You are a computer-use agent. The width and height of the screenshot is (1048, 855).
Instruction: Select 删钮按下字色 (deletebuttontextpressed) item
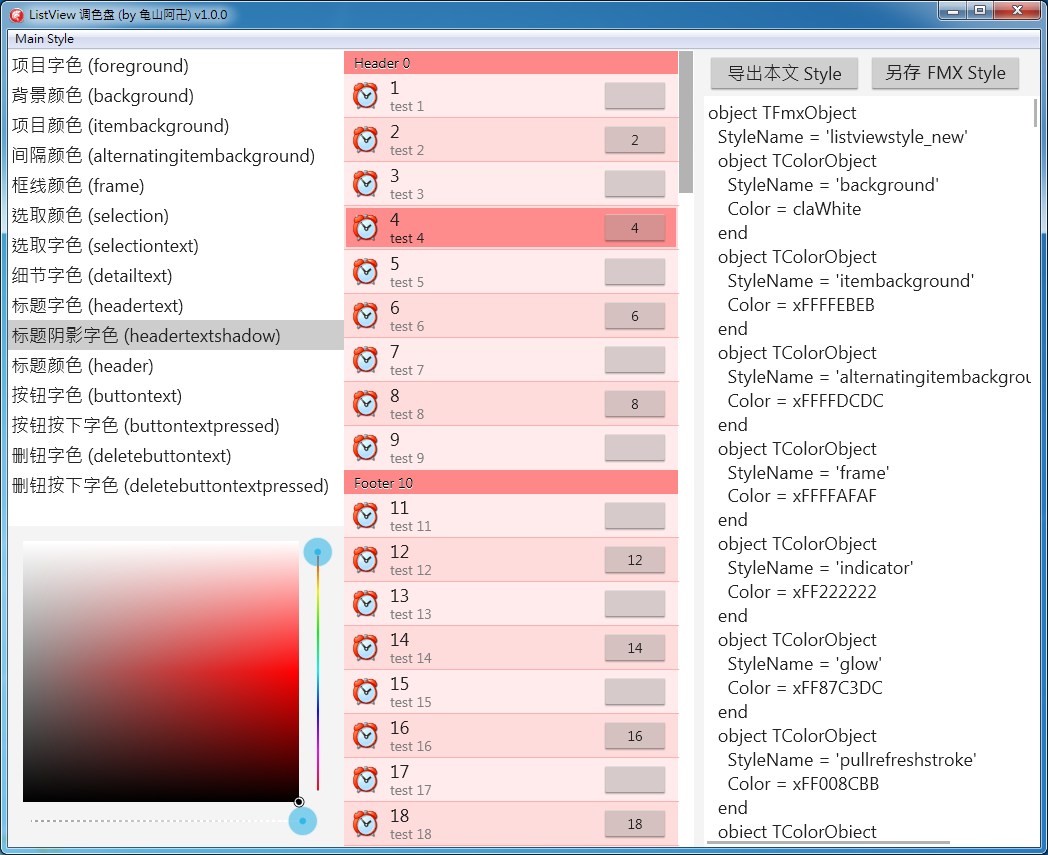176,486
